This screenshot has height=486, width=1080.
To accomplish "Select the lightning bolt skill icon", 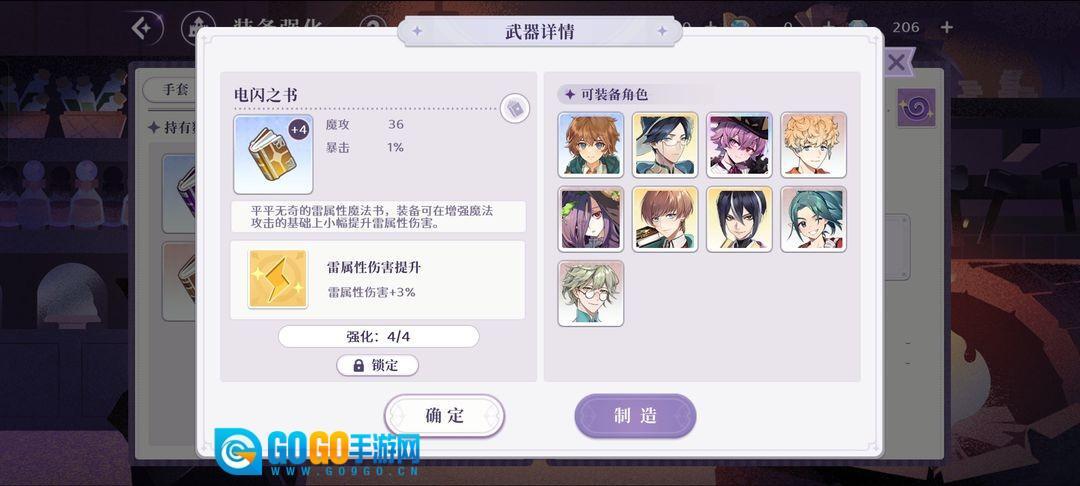I will tap(278, 279).
